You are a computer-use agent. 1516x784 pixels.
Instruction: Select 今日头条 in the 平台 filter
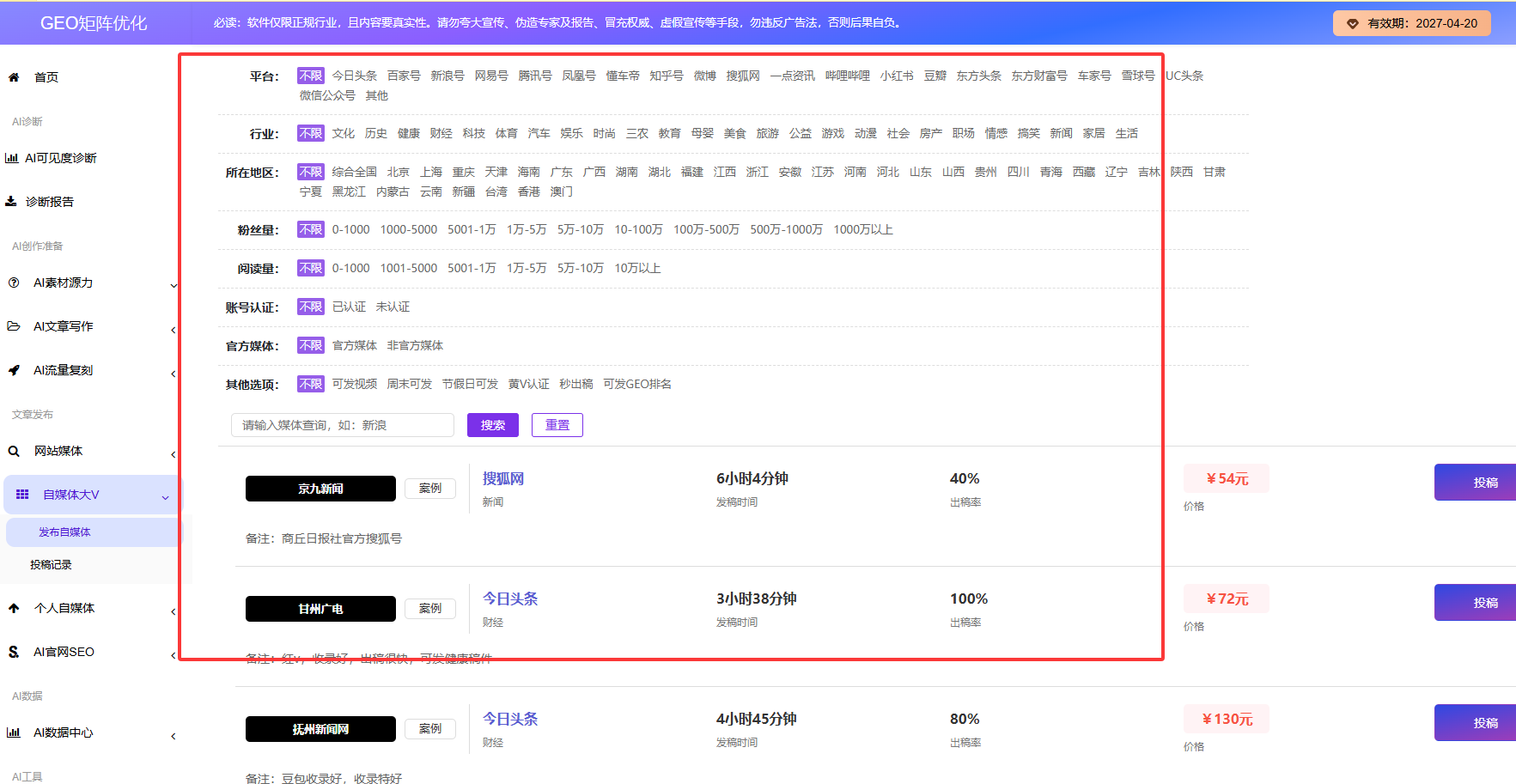click(355, 76)
